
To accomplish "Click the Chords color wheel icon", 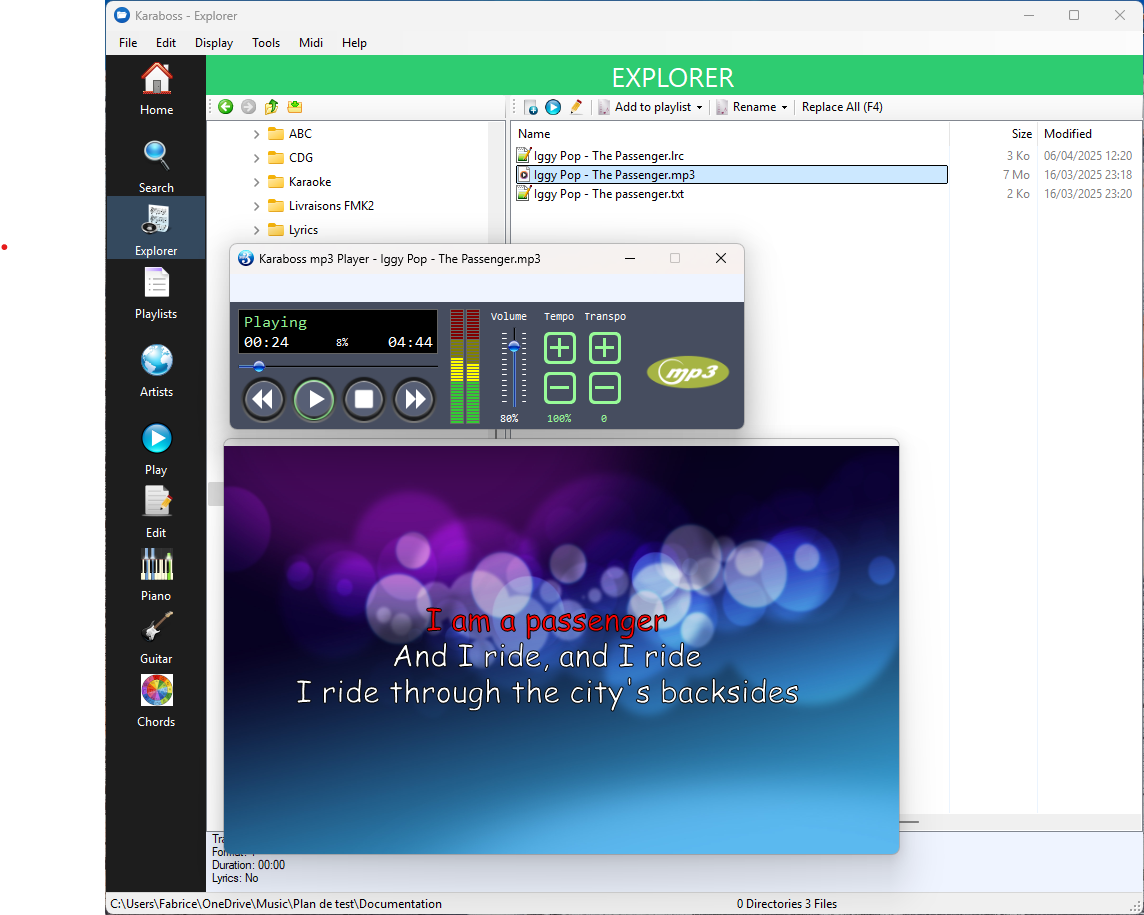I will (156, 691).
